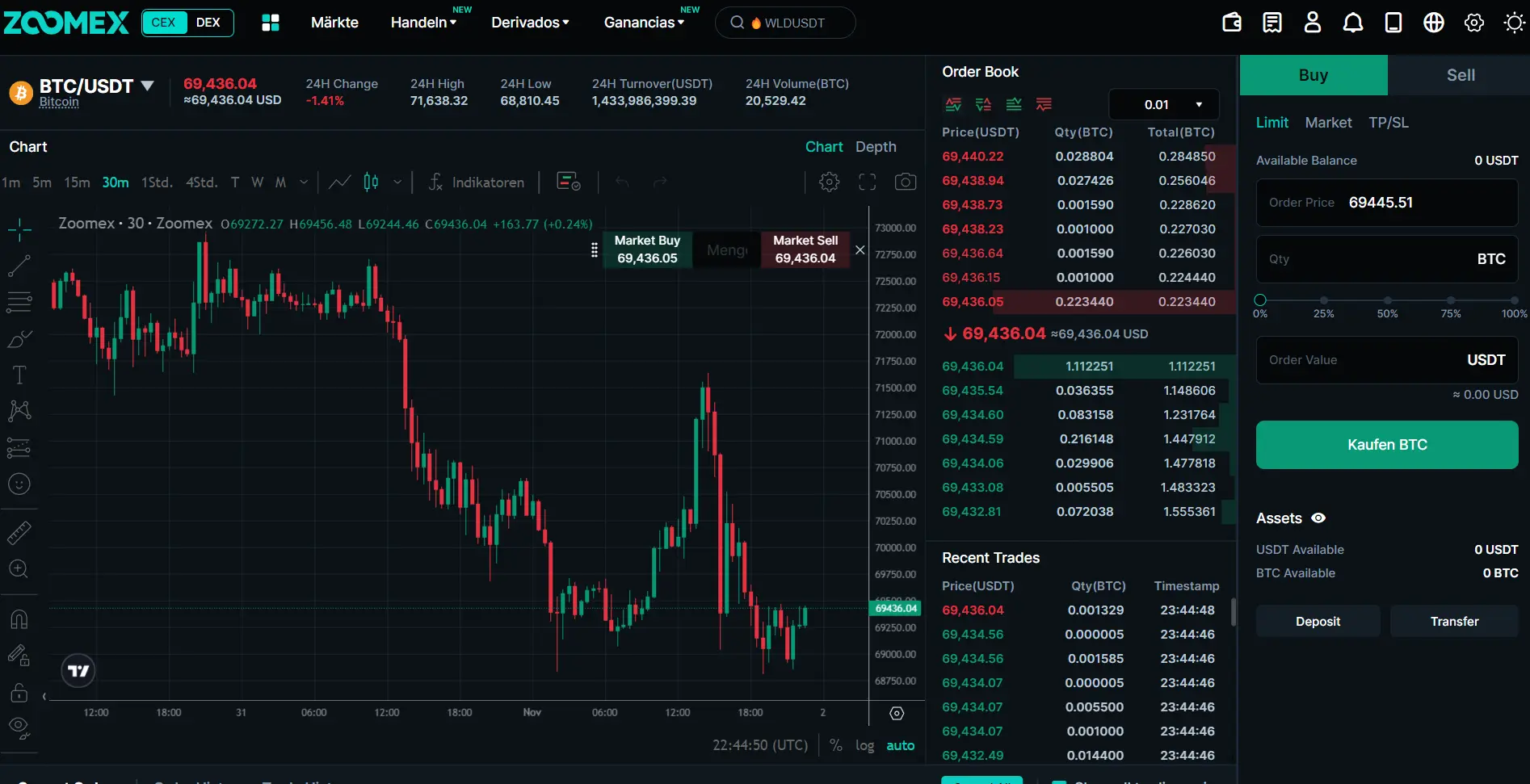Open the wallet icon in header
The width and height of the screenshot is (1530, 784).
point(1232,23)
